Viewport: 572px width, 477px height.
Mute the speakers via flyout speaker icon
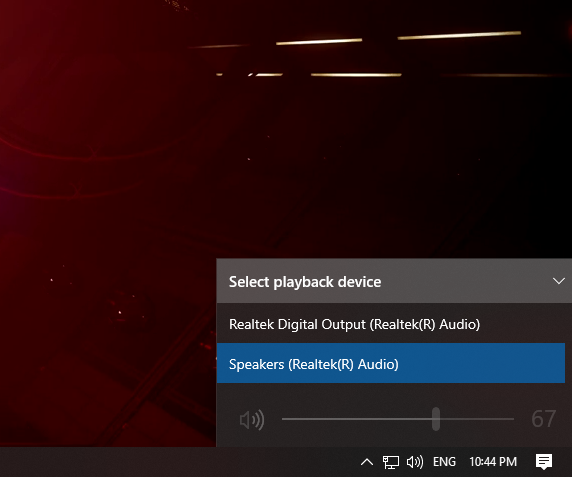252,420
